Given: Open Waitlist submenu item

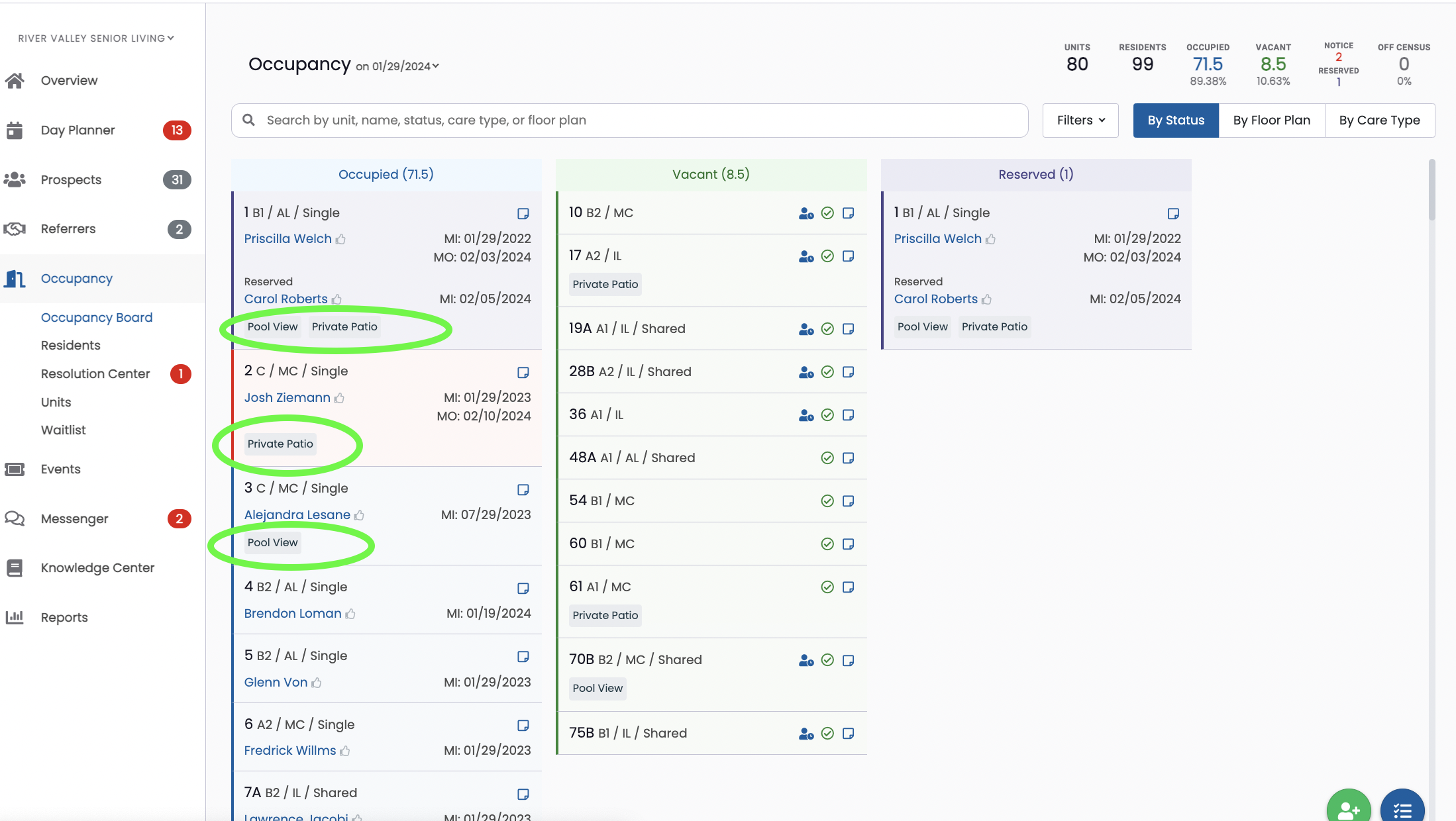Looking at the screenshot, I should click(x=64, y=430).
